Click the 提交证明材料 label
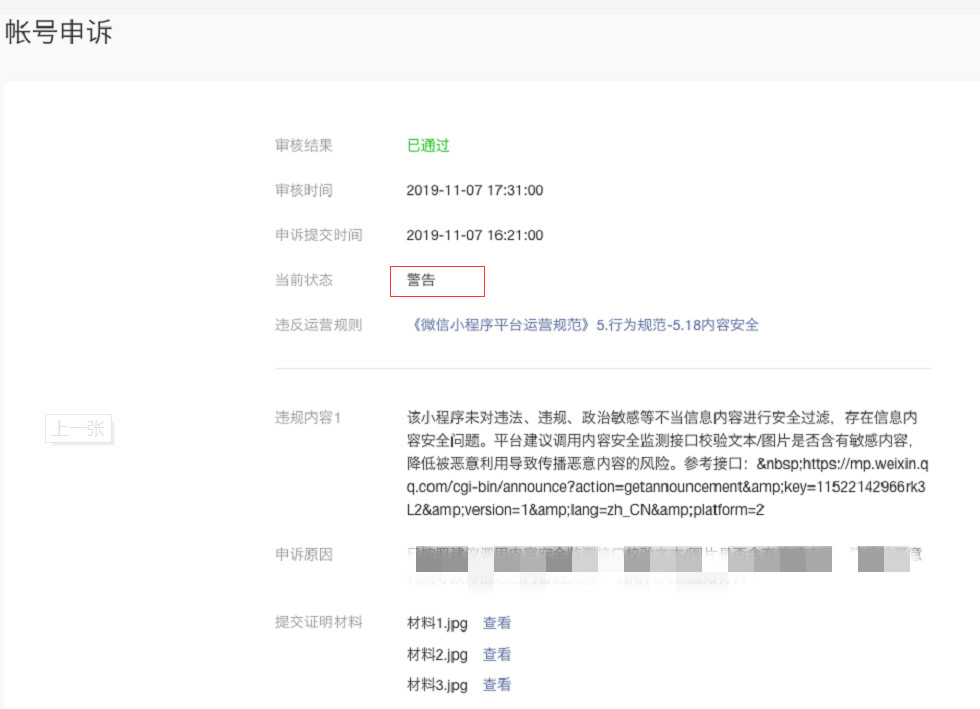The height and width of the screenshot is (709, 980). tap(318, 622)
